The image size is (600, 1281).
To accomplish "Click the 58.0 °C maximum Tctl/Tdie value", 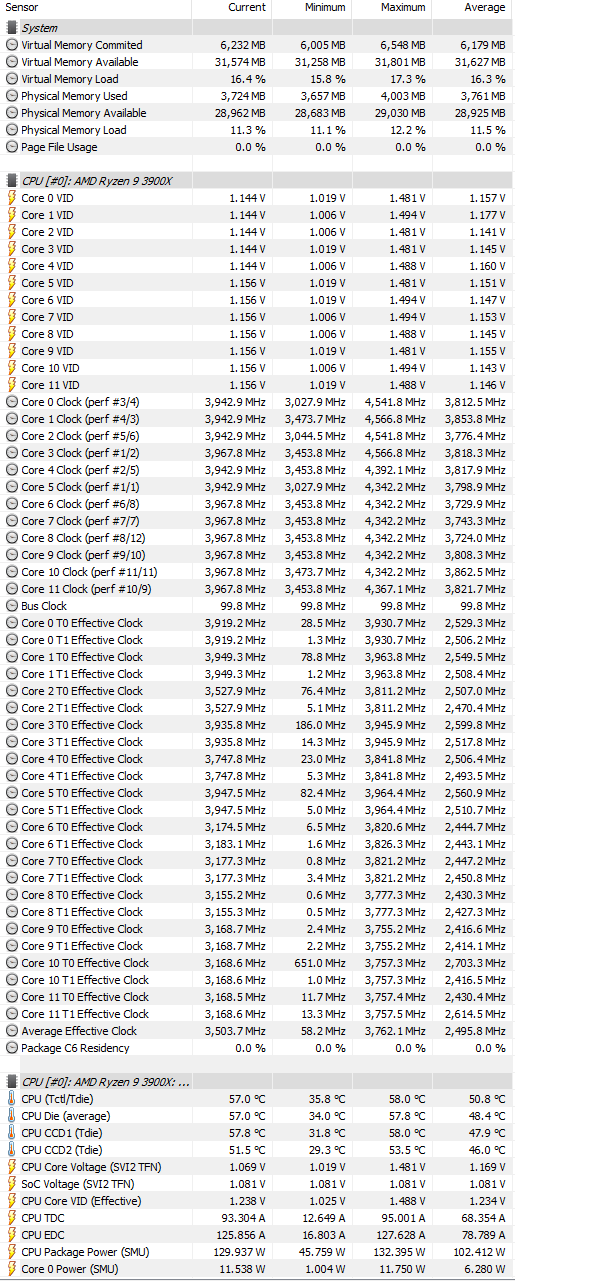I will (407, 1099).
